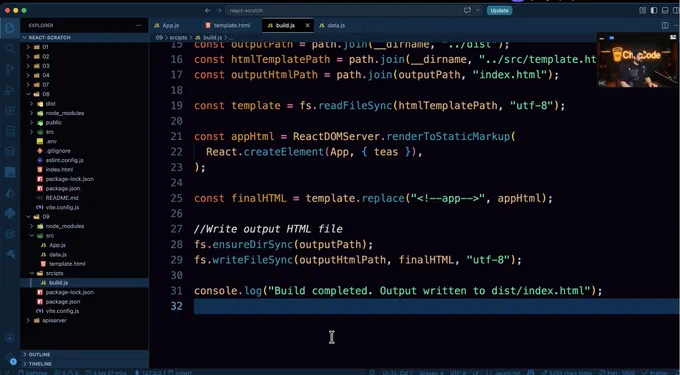Collapse the REACT-SCRATCH root section
The image size is (680, 375).
(x=85, y=38)
